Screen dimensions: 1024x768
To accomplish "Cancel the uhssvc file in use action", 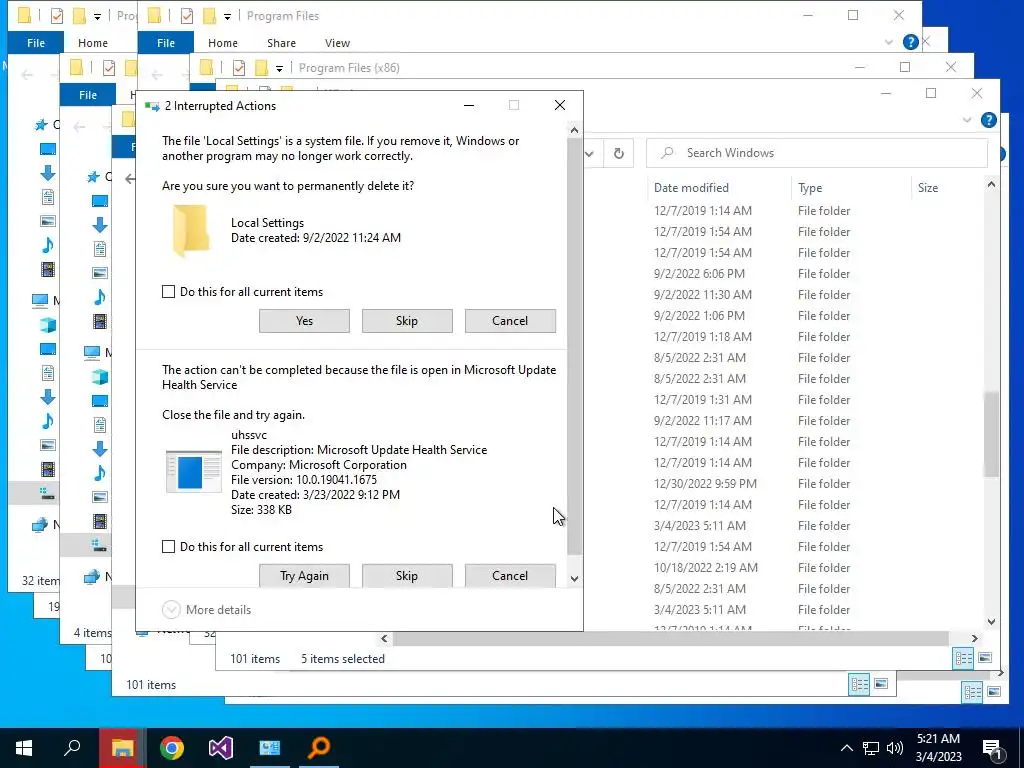I will point(510,575).
